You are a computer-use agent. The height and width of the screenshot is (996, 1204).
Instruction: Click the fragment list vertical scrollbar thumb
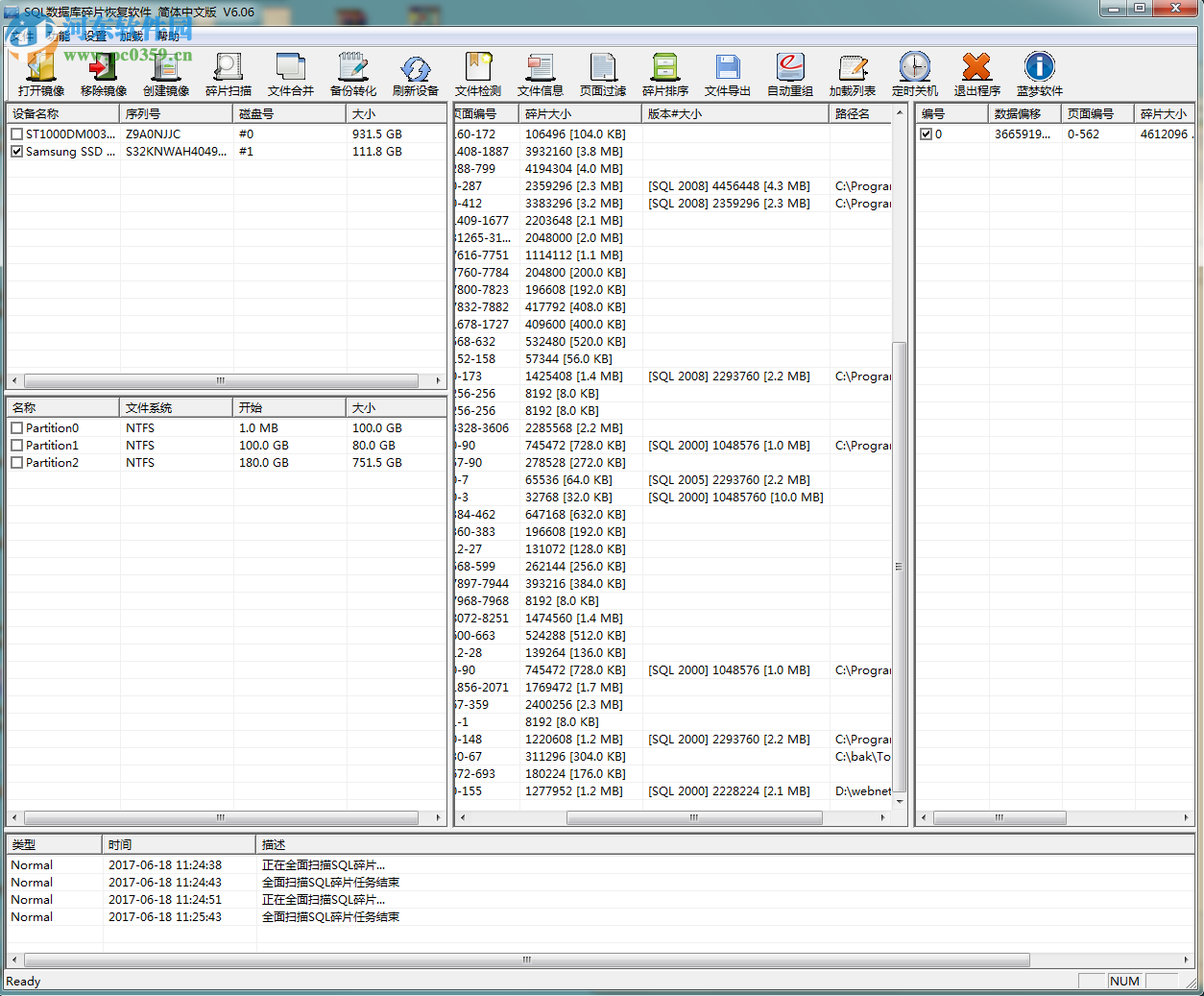[x=899, y=567]
